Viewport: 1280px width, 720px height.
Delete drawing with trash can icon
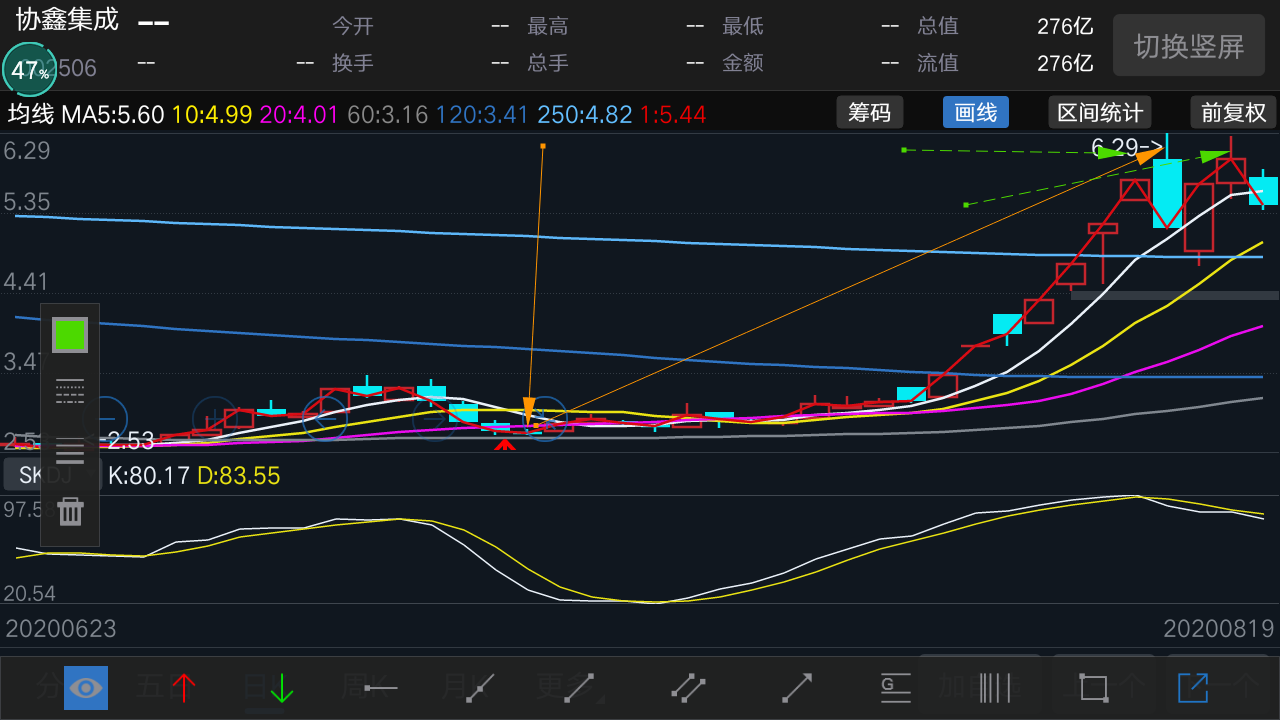click(x=70, y=511)
